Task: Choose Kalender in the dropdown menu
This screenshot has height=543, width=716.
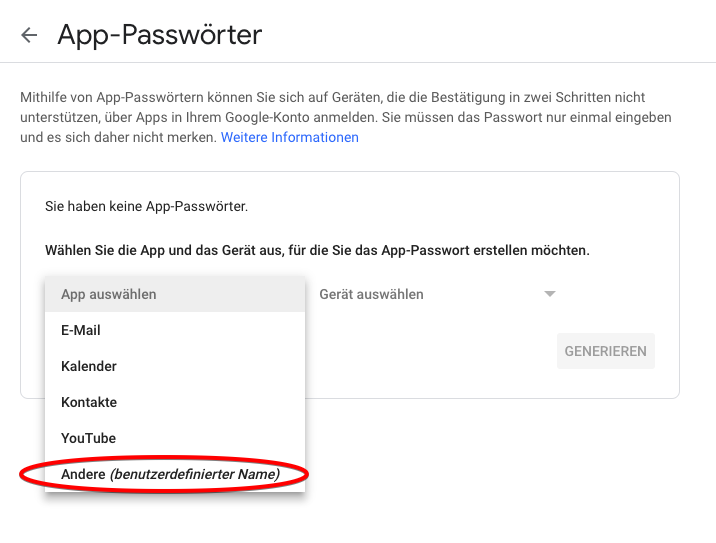Action: (x=89, y=366)
